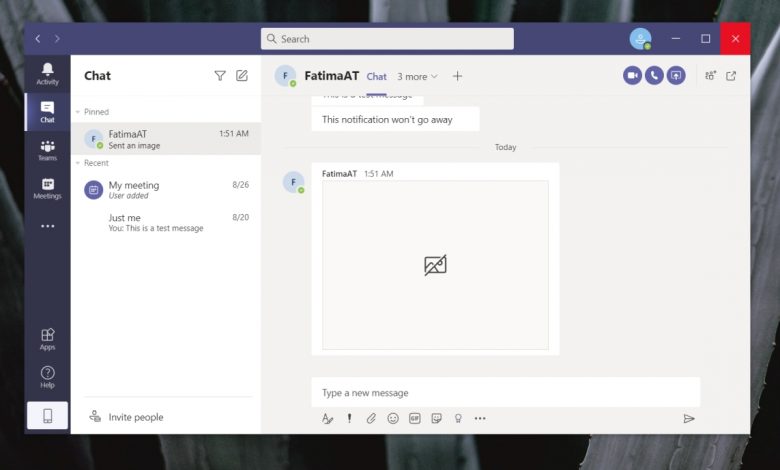Click into the Search box
This screenshot has width=780, height=470.
(x=387, y=39)
